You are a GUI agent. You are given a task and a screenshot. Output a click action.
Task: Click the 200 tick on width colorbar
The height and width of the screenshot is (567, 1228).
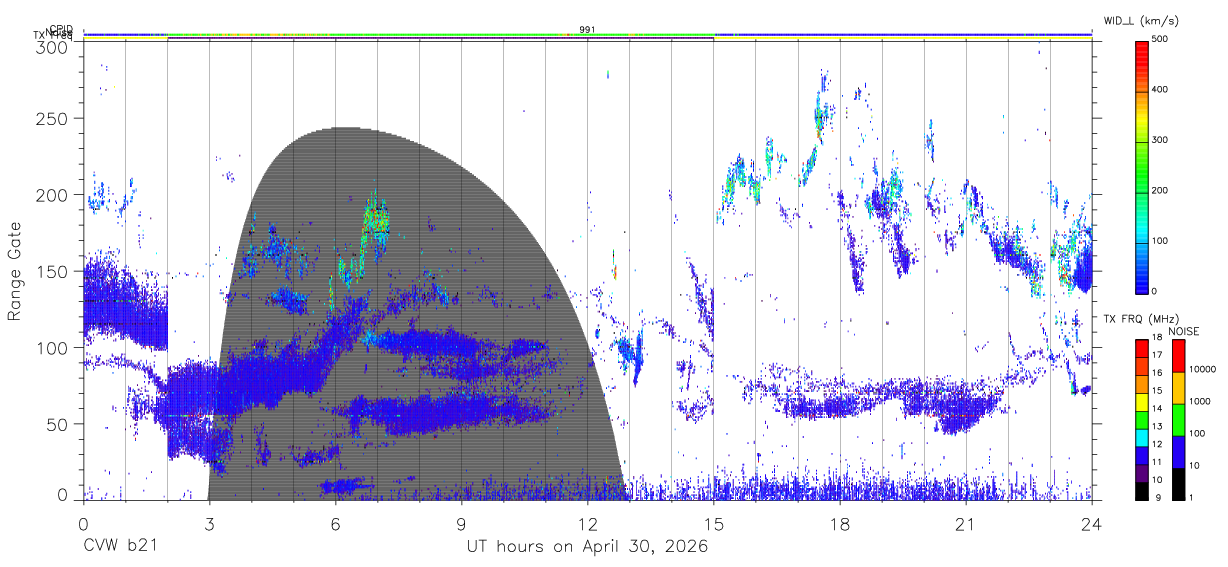[1160, 191]
